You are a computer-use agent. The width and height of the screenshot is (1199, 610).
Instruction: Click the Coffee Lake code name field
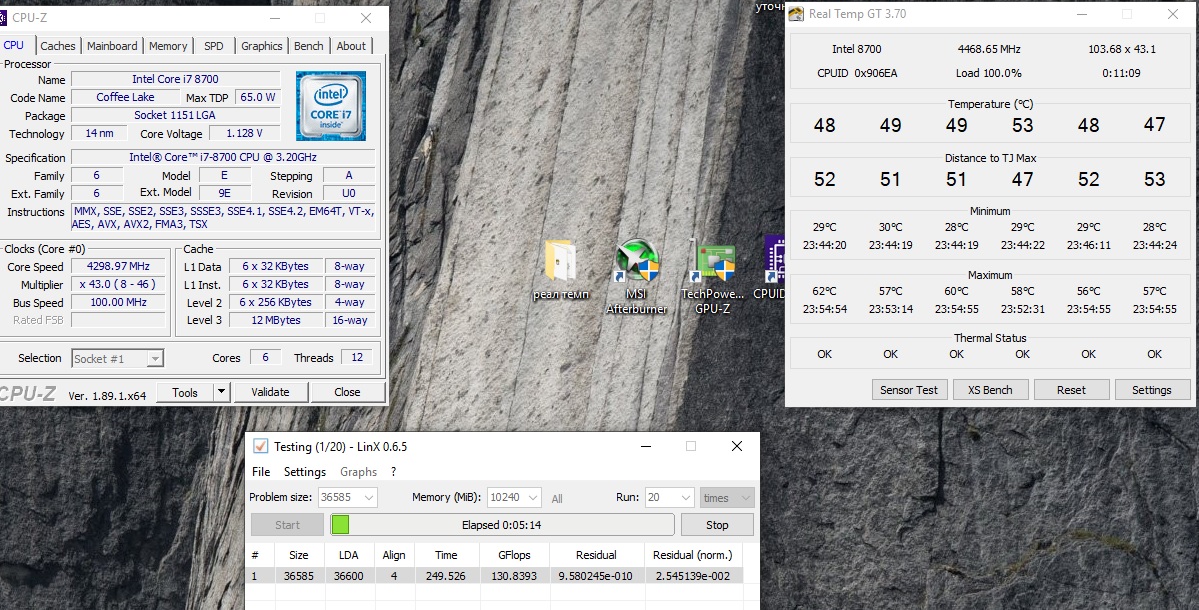coord(125,97)
